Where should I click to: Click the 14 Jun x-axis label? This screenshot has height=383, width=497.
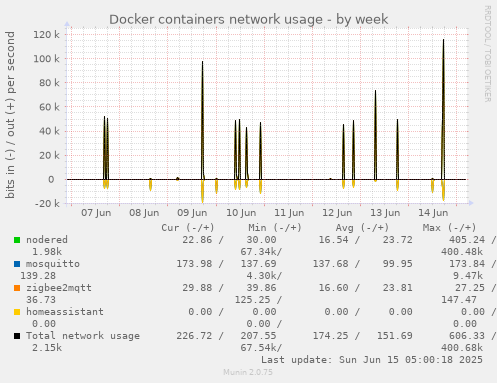(x=433, y=213)
